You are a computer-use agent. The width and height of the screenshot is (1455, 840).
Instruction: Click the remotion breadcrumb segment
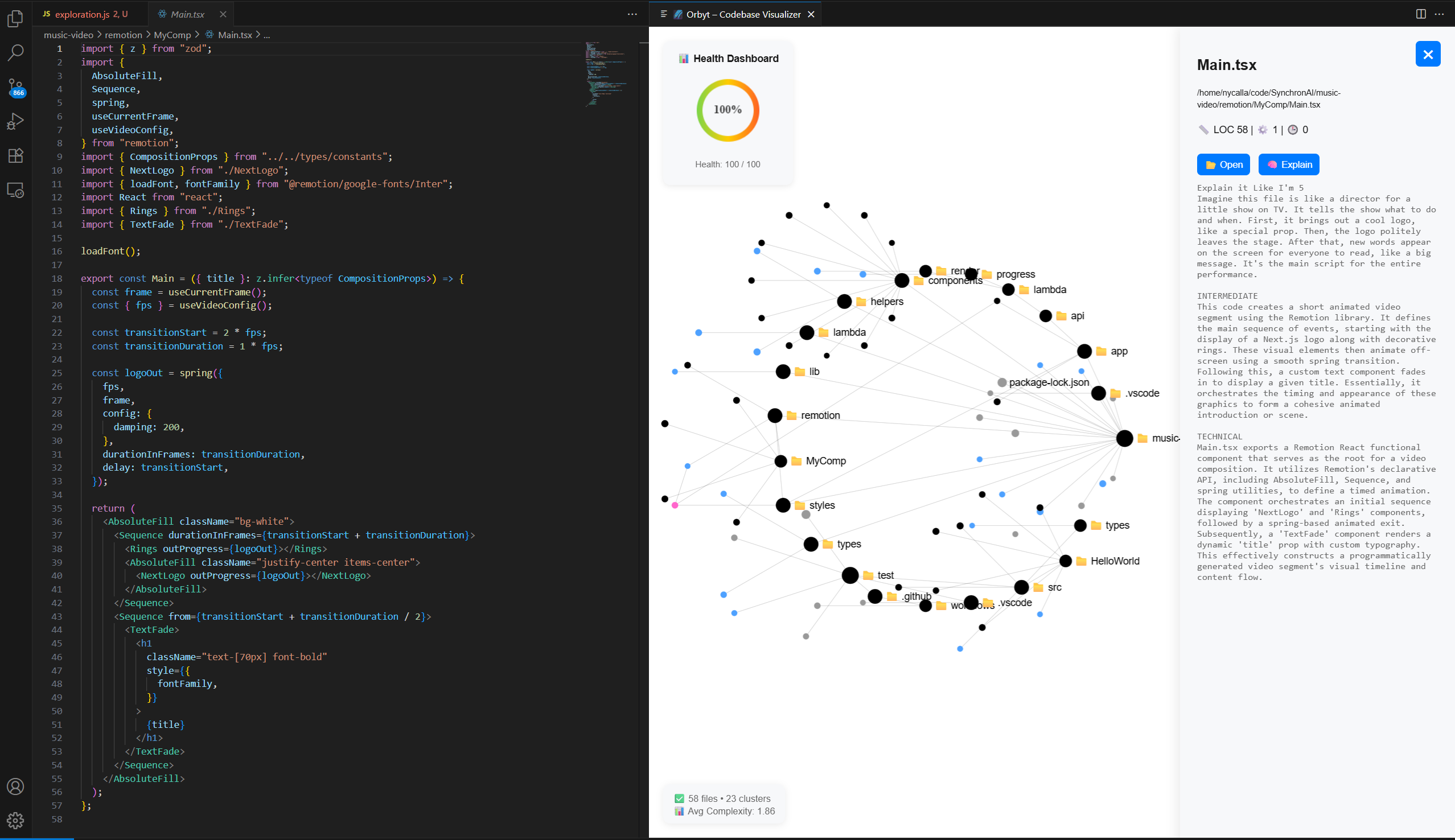coord(123,35)
